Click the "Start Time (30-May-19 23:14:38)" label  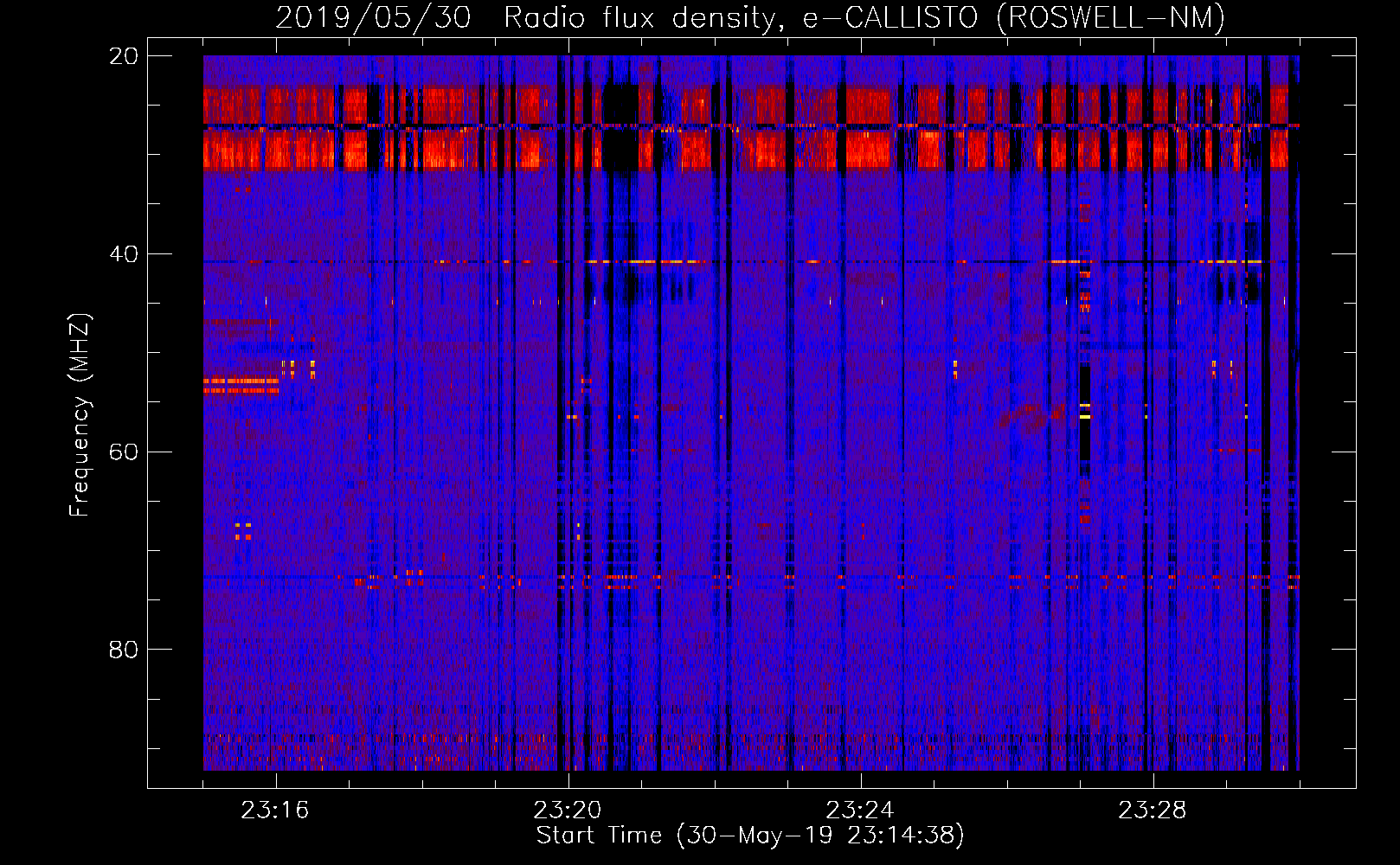point(750,836)
